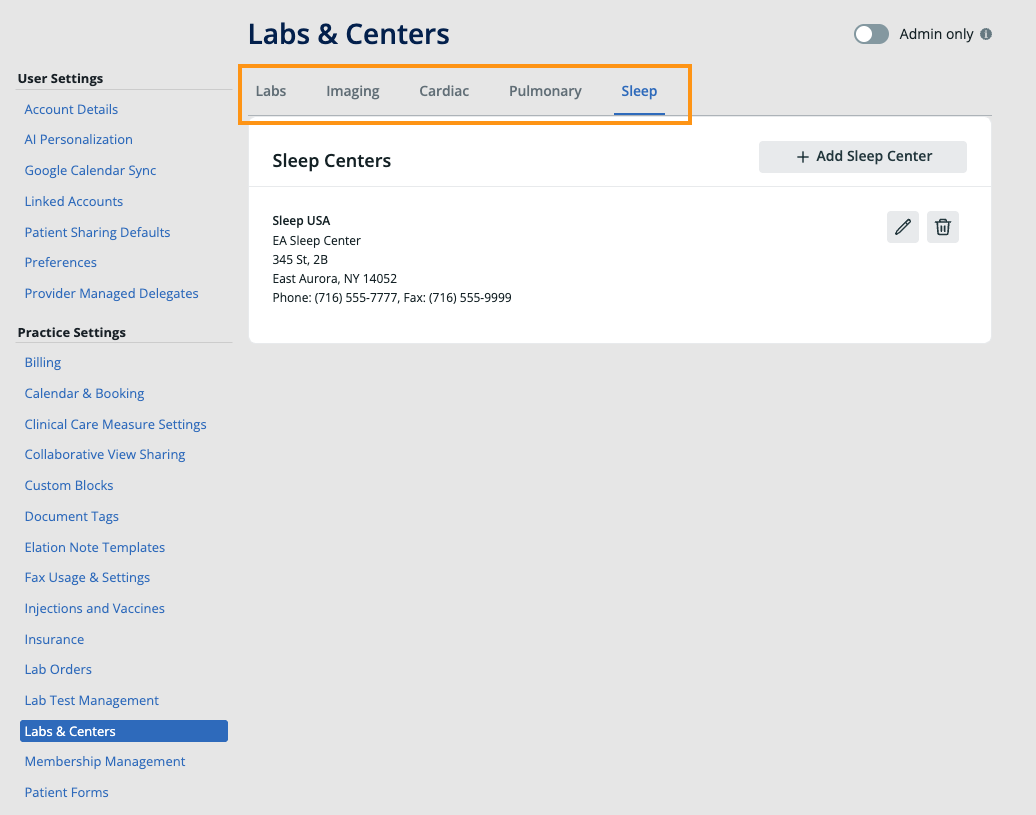Open AI Personalization settings
Viewport: 1036px width, 815px height.
click(79, 139)
